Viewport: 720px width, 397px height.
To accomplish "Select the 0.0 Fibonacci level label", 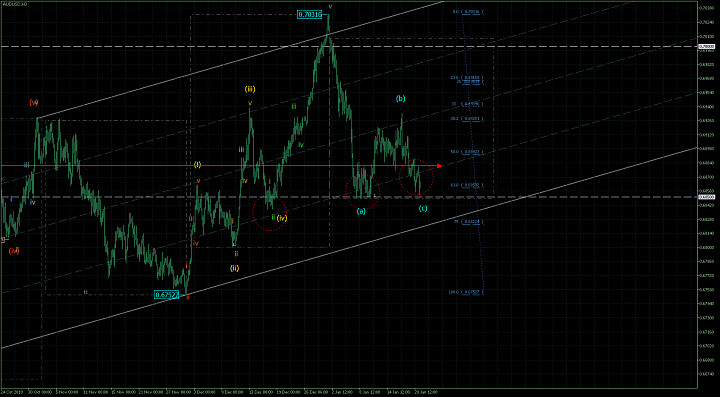I will pos(468,11).
